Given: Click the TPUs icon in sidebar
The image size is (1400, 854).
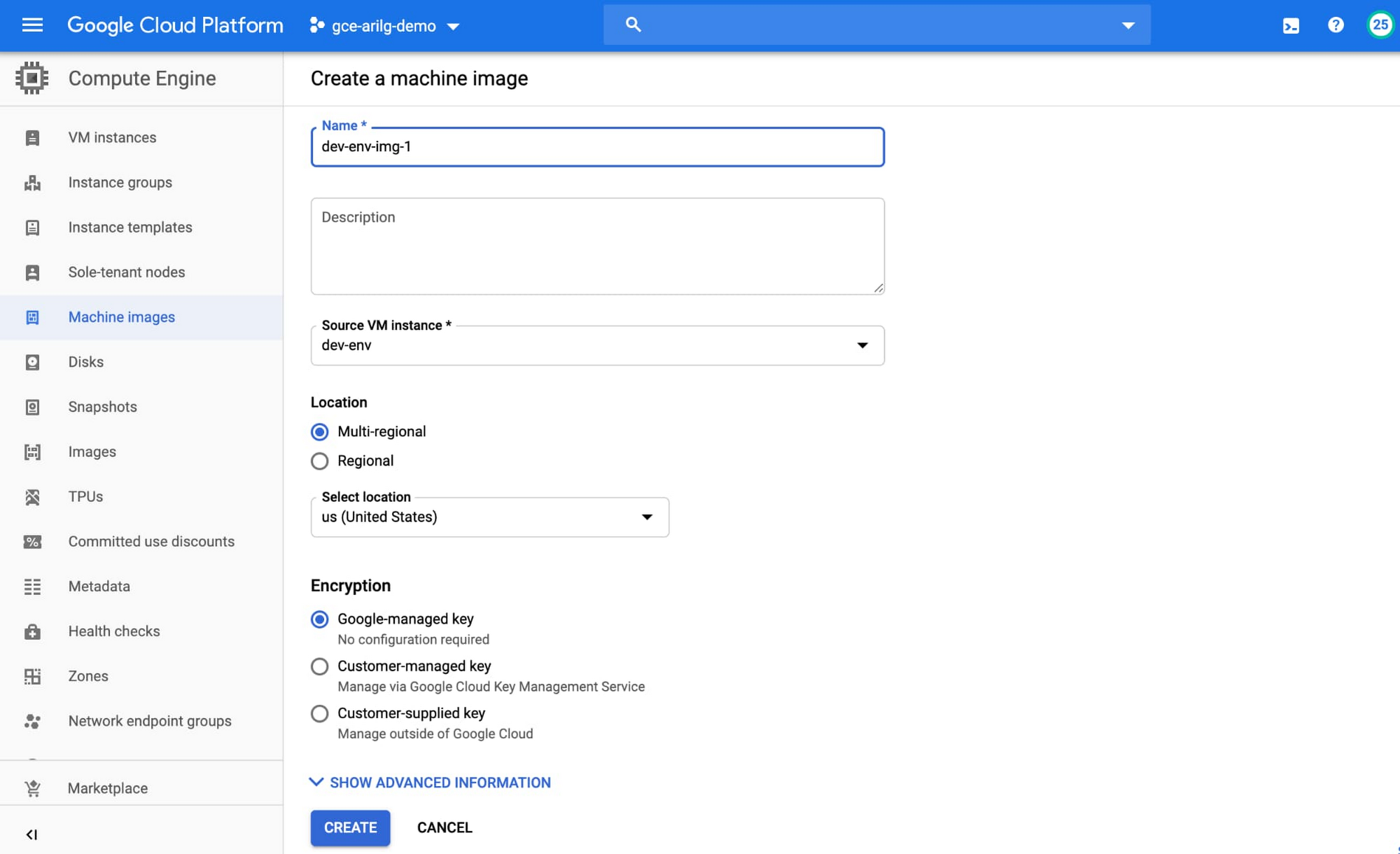Looking at the screenshot, I should [x=32, y=496].
